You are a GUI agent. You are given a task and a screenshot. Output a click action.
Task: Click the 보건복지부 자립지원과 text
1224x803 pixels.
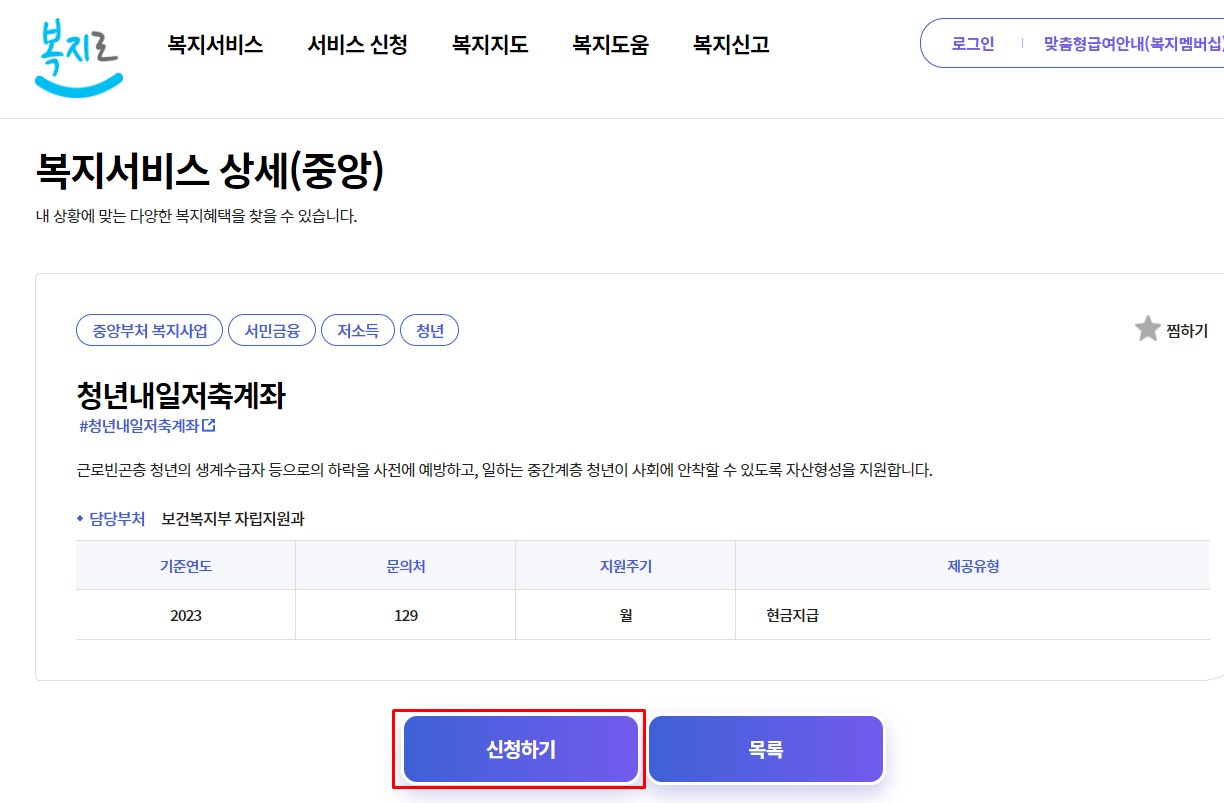(233, 519)
